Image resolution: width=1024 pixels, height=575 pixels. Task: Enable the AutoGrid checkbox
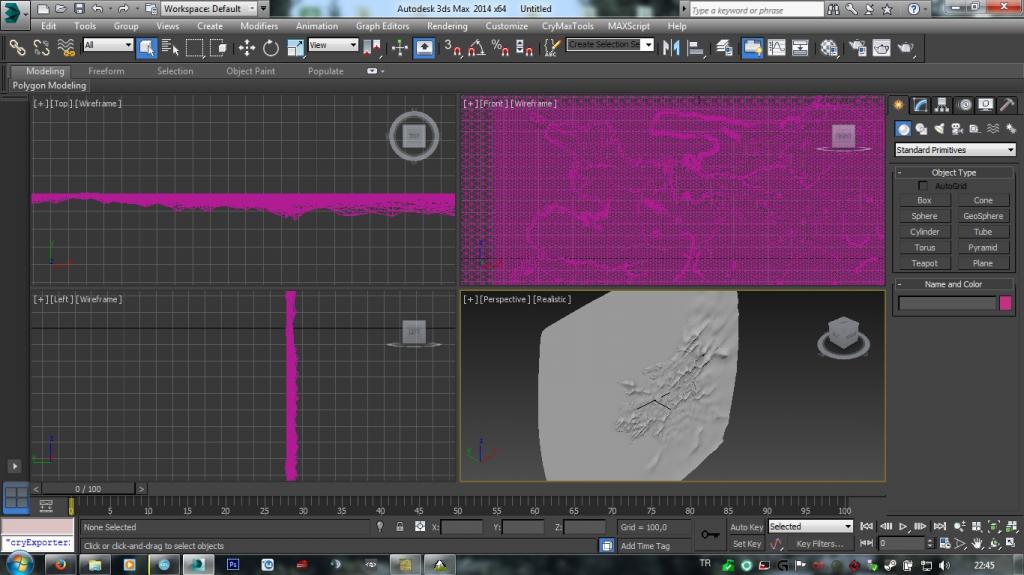[923, 186]
